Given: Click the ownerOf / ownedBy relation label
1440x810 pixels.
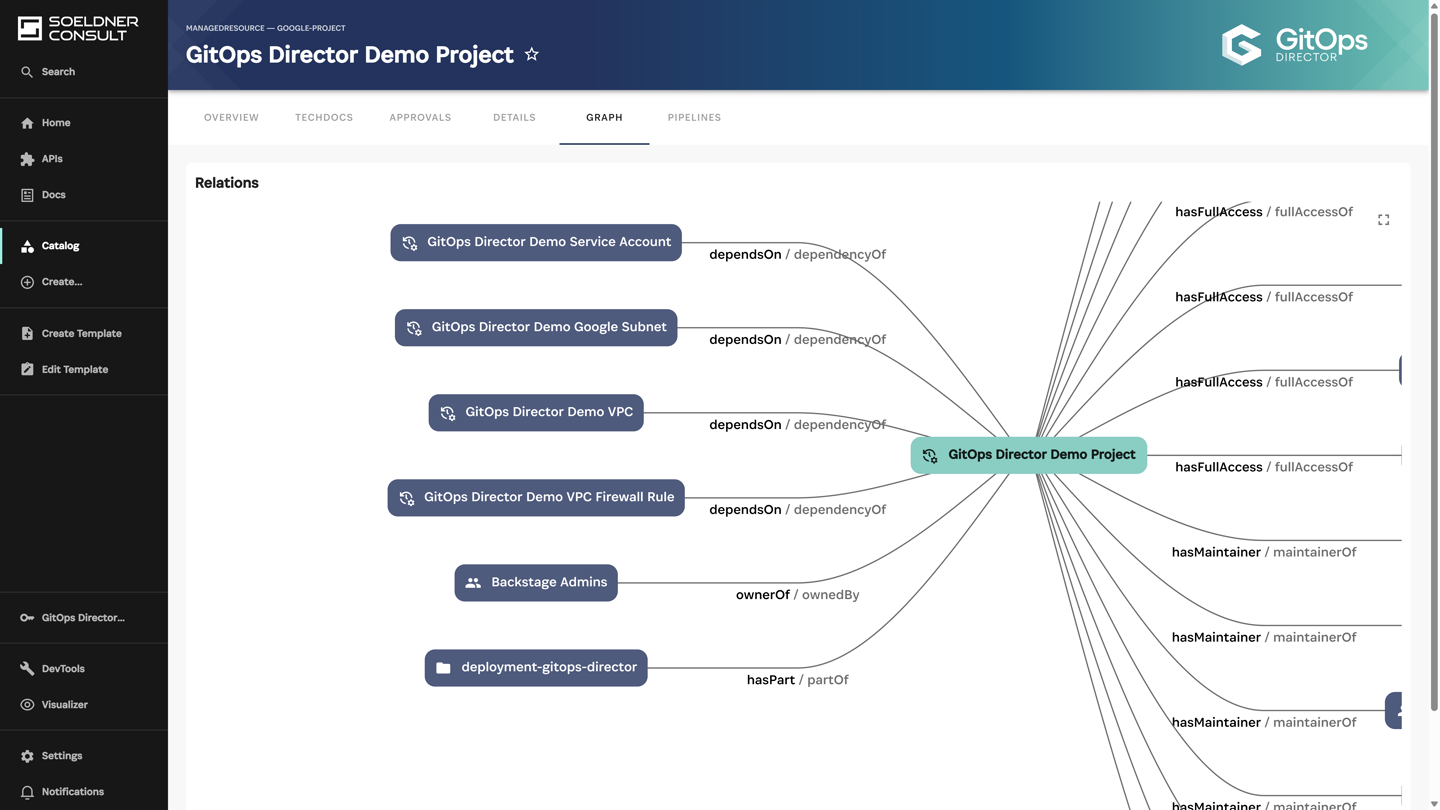Looking at the screenshot, I should [x=798, y=595].
